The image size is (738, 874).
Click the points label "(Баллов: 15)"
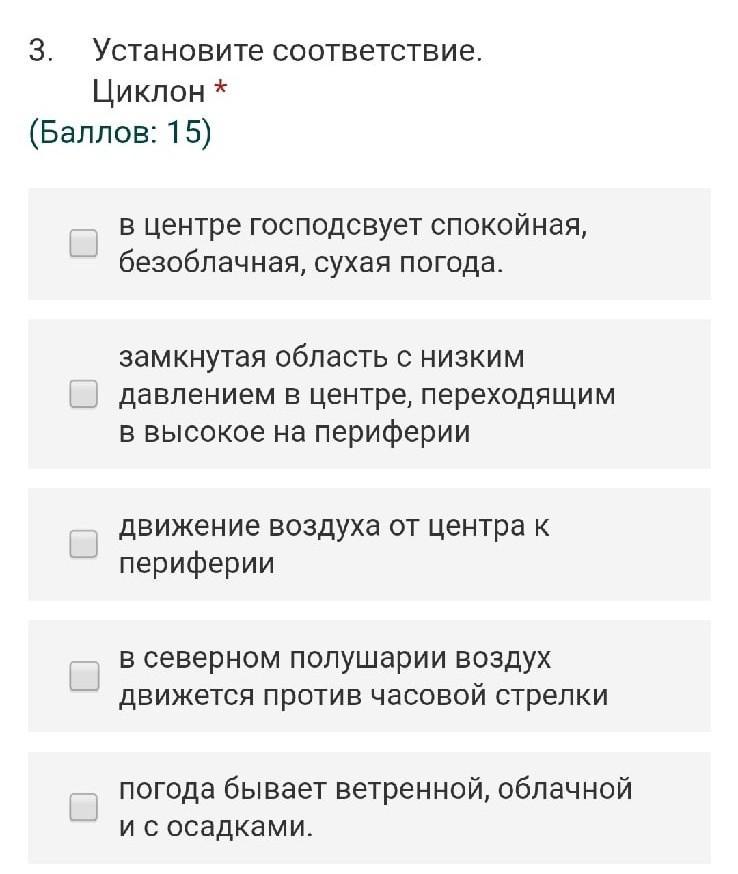tap(120, 132)
